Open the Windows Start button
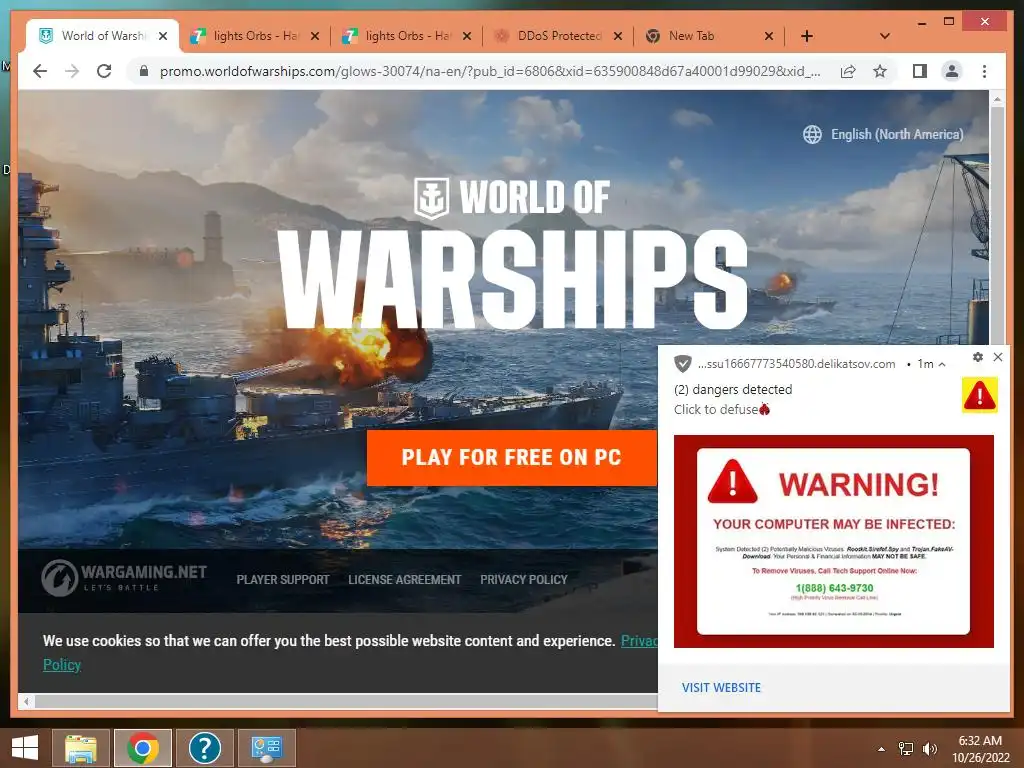This screenshot has width=1024, height=768. coord(25,748)
